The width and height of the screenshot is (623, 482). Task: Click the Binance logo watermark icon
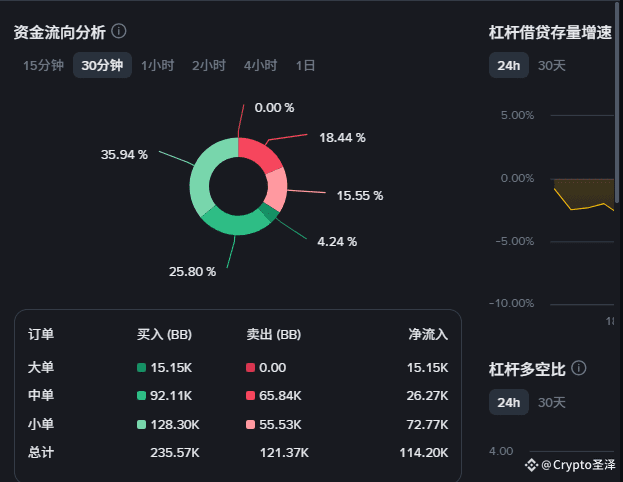[531, 465]
